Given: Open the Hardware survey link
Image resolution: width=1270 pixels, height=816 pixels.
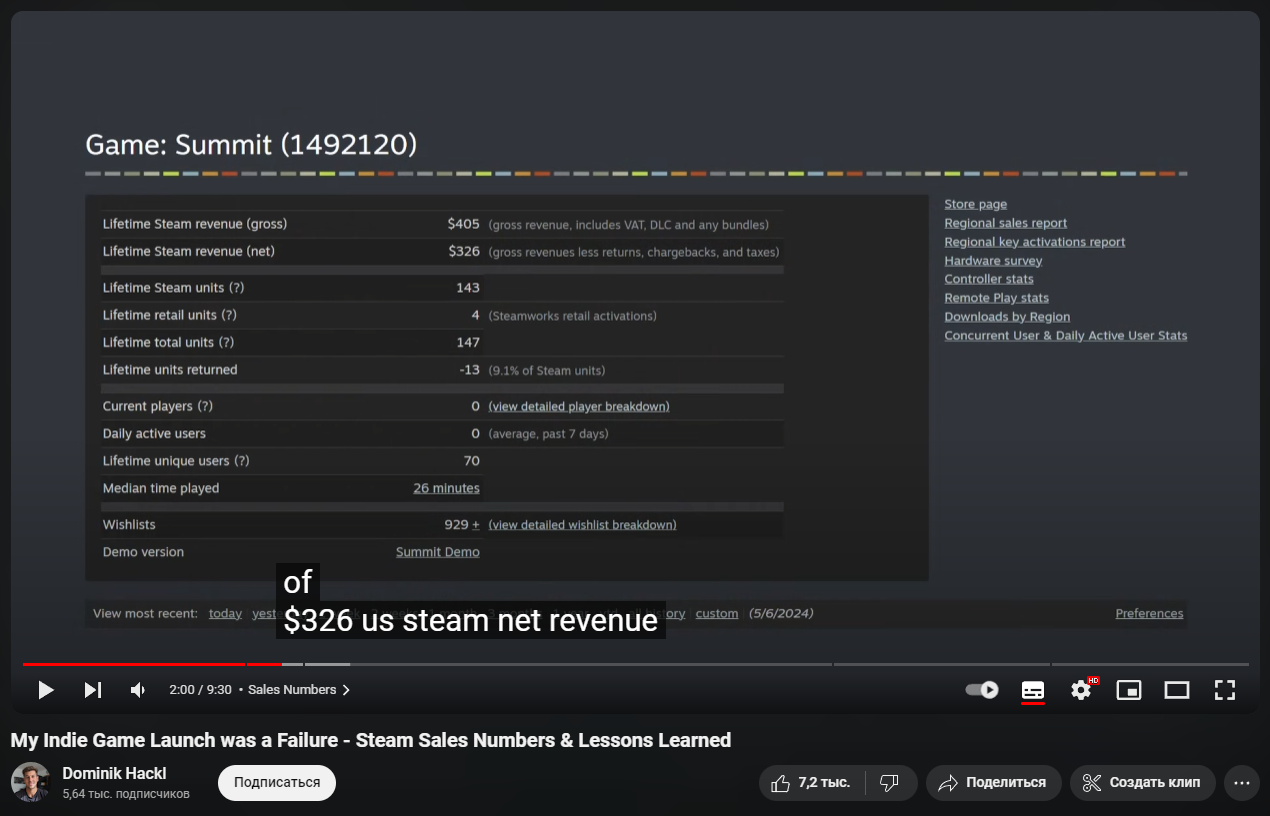Looking at the screenshot, I should tap(993, 261).
